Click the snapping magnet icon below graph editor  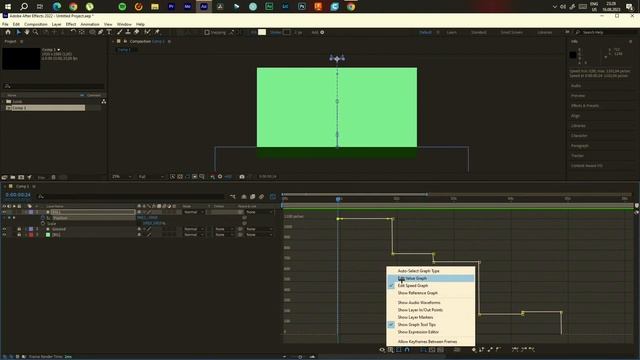pos(407,349)
